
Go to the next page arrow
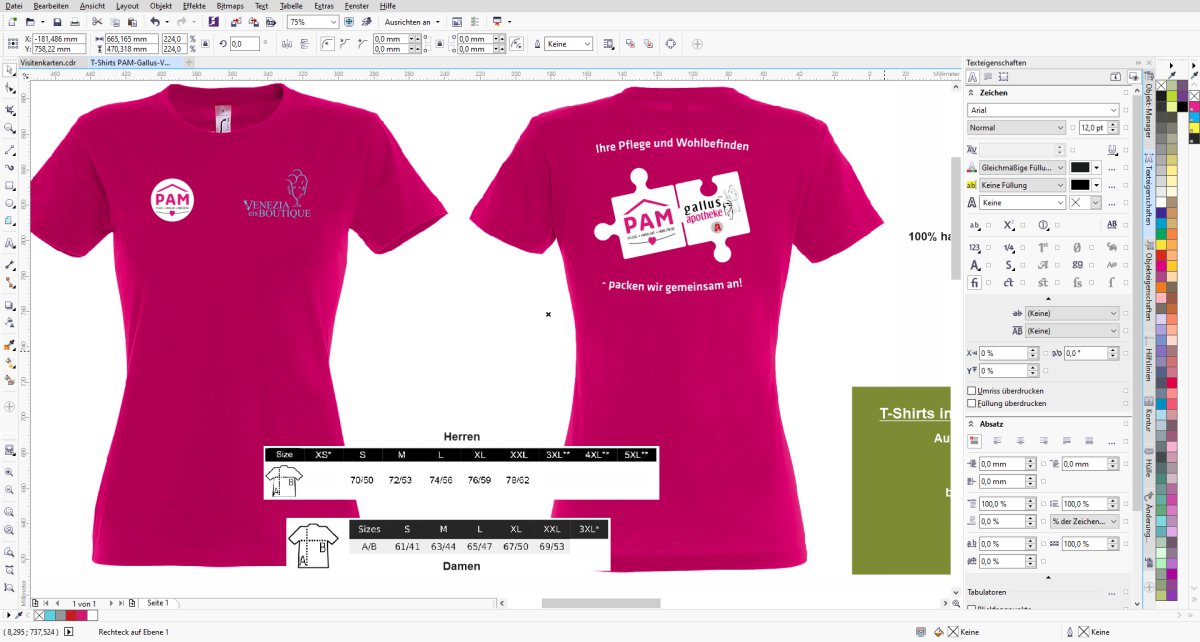click(x=111, y=603)
